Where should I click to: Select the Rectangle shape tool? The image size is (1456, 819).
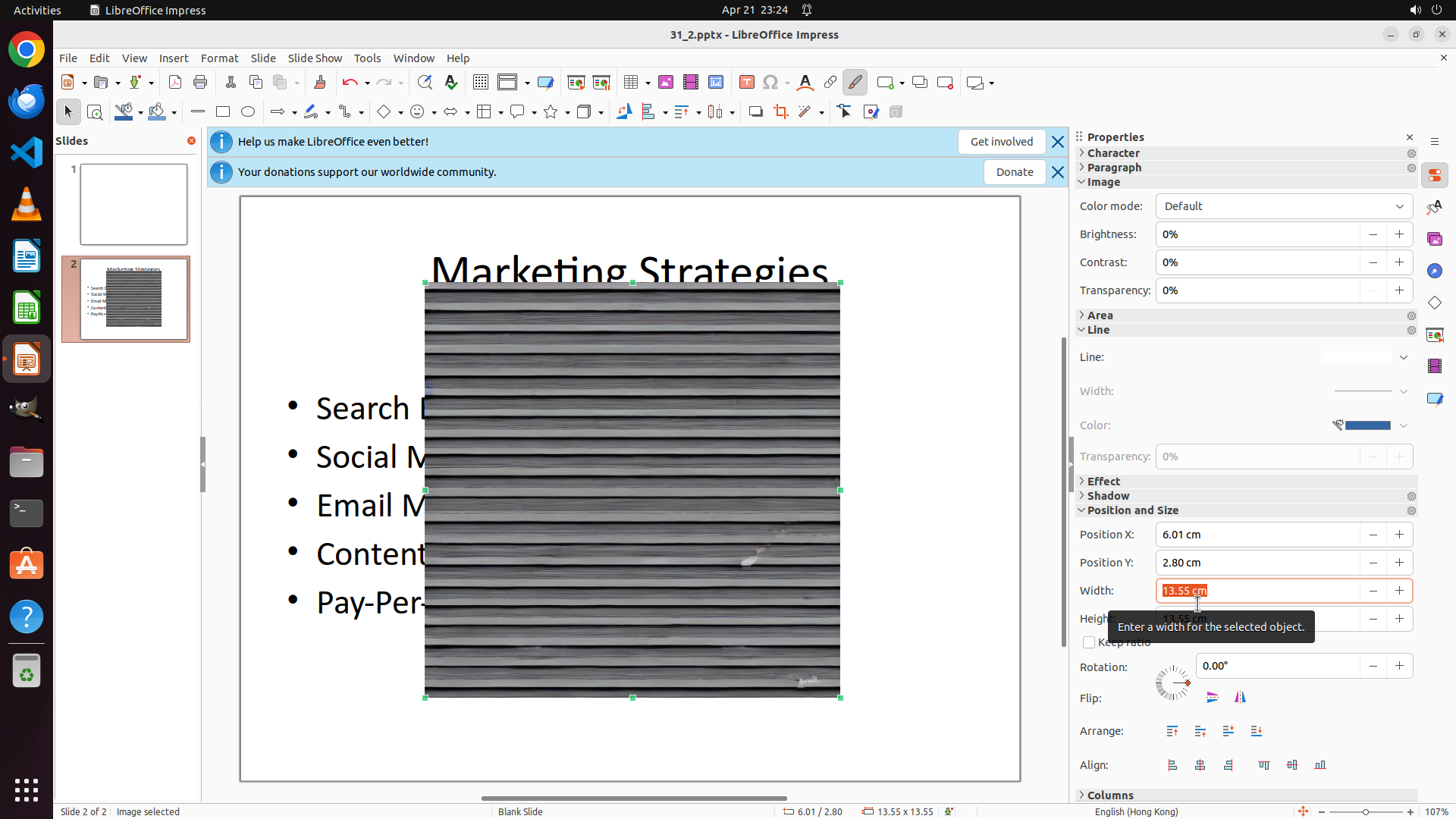pos(223,112)
